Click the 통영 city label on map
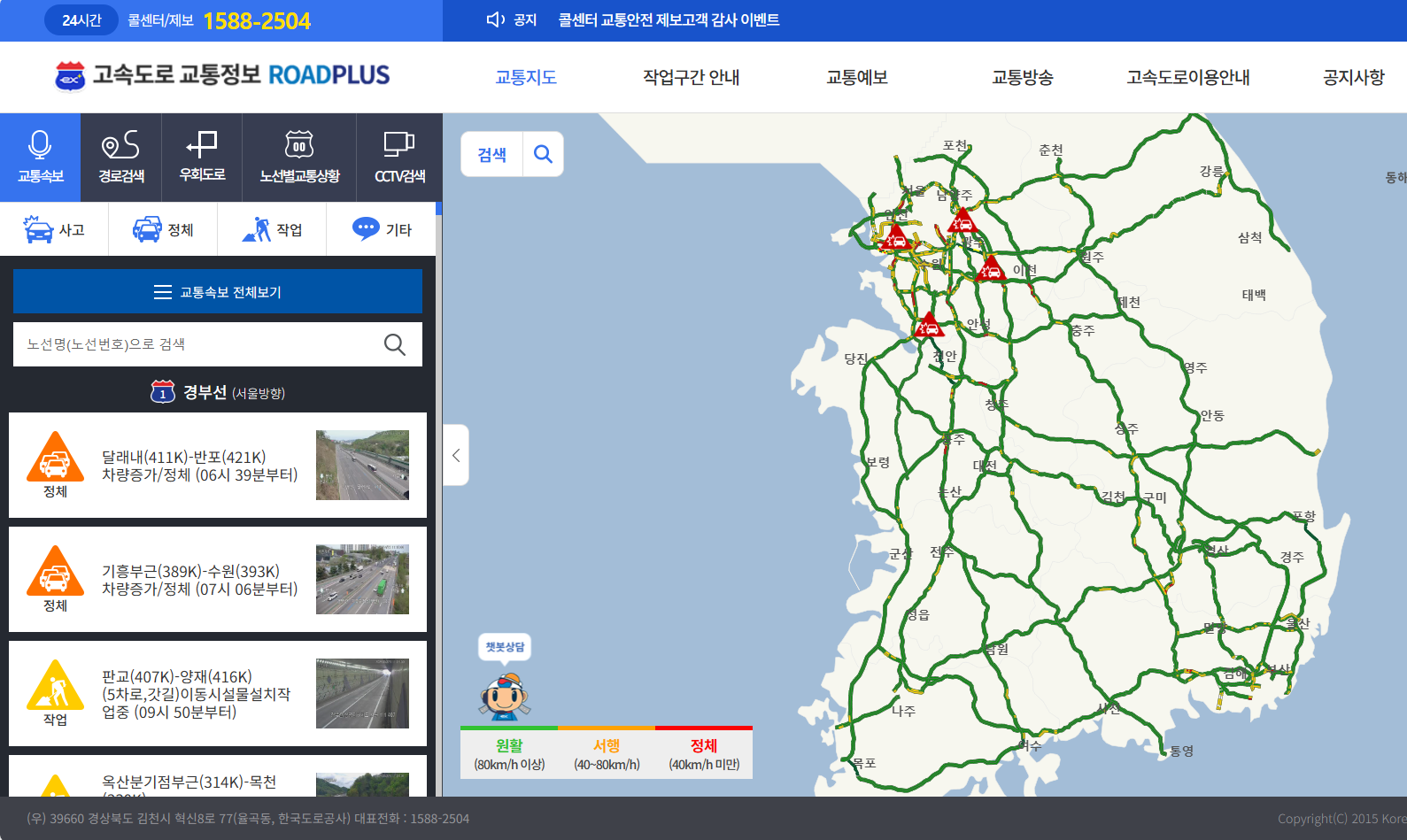The height and width of the screenshot is (840, 1407). (x=1181, y=751)
